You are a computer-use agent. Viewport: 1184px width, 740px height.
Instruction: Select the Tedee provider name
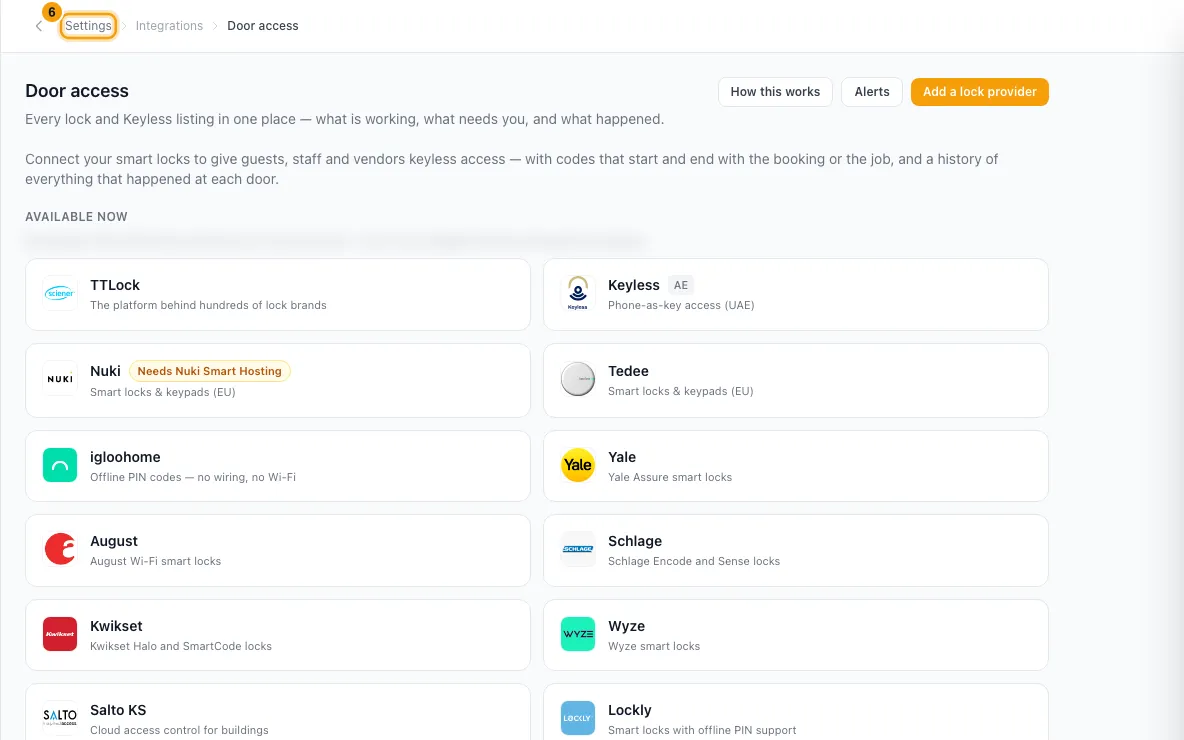tap(628, 371)
